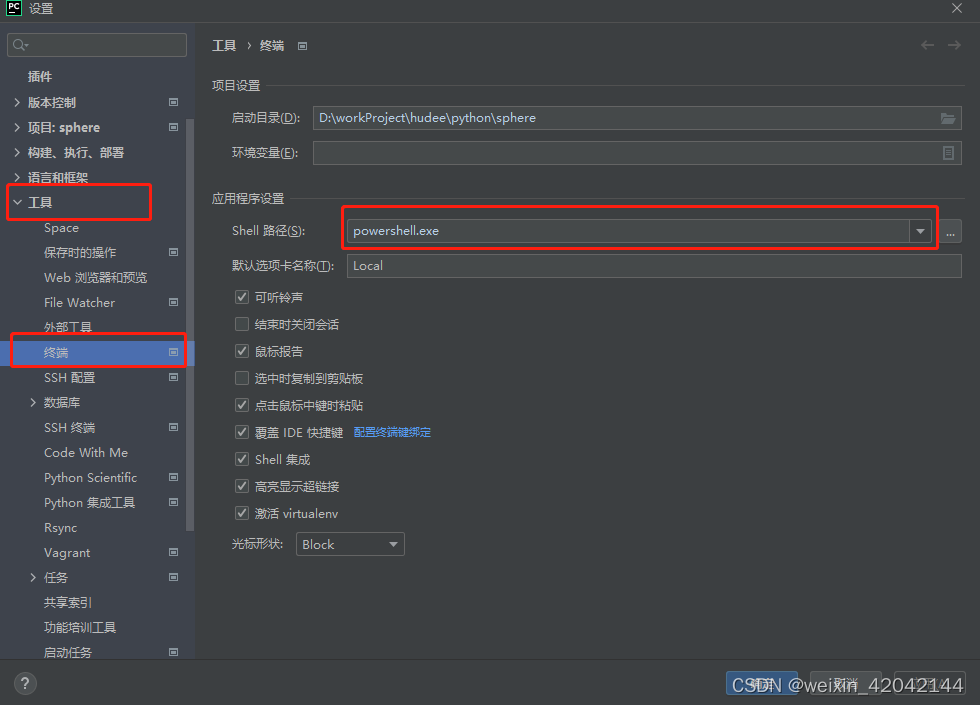Open the Shell 路径 dropdown

point(919,231)
